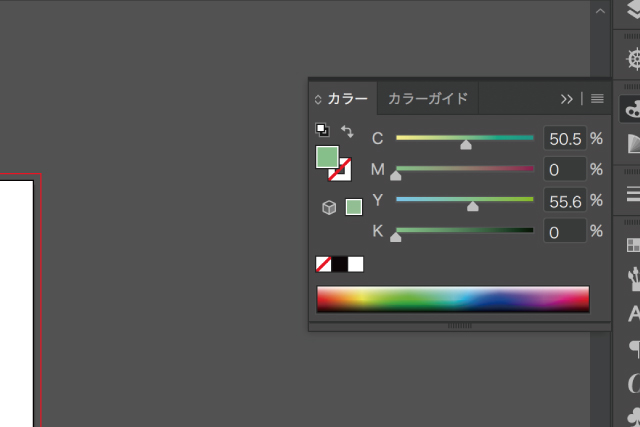The width and height of the screenshot is (640, 427).
Task: Open the Color panel icon in dock
Action: pos(631,110)
